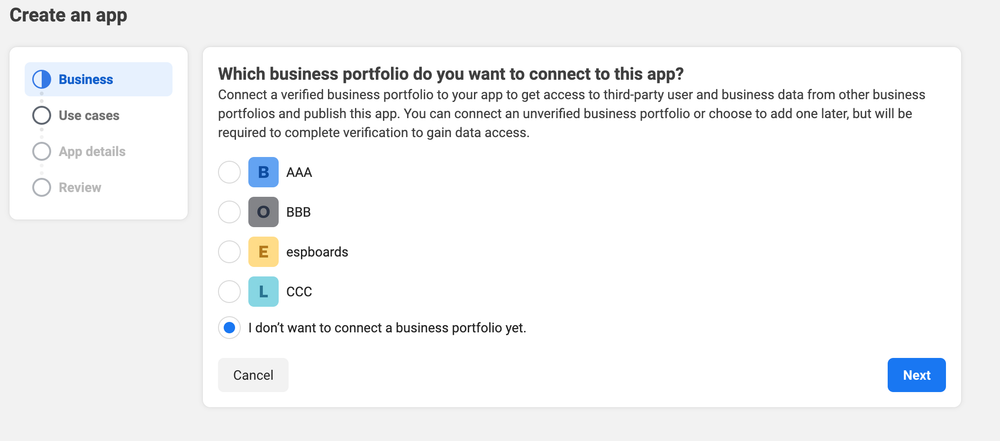Go to the Use cases step

(x=89, y=115)
